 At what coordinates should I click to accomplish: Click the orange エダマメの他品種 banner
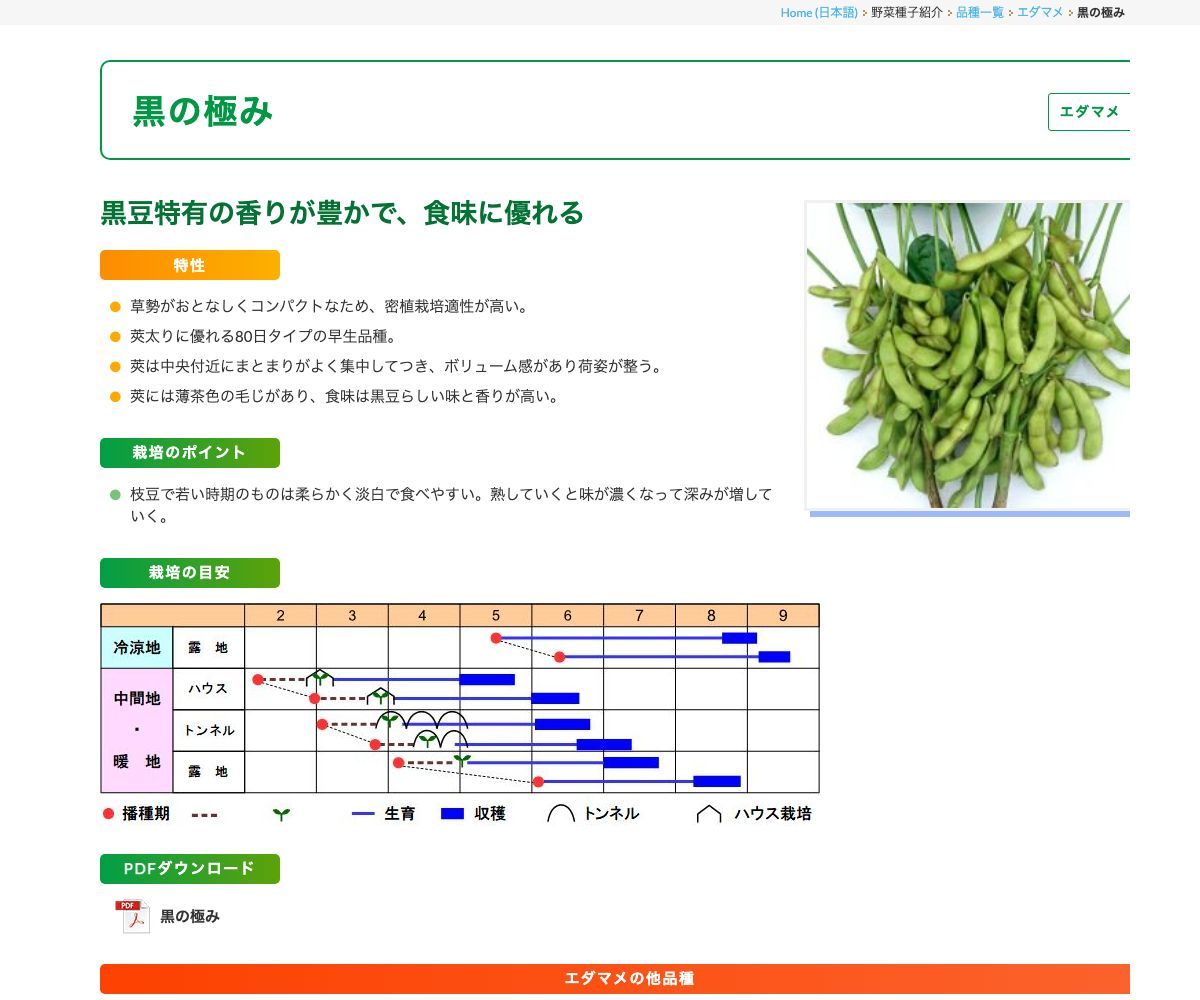[x=615, y=979]
